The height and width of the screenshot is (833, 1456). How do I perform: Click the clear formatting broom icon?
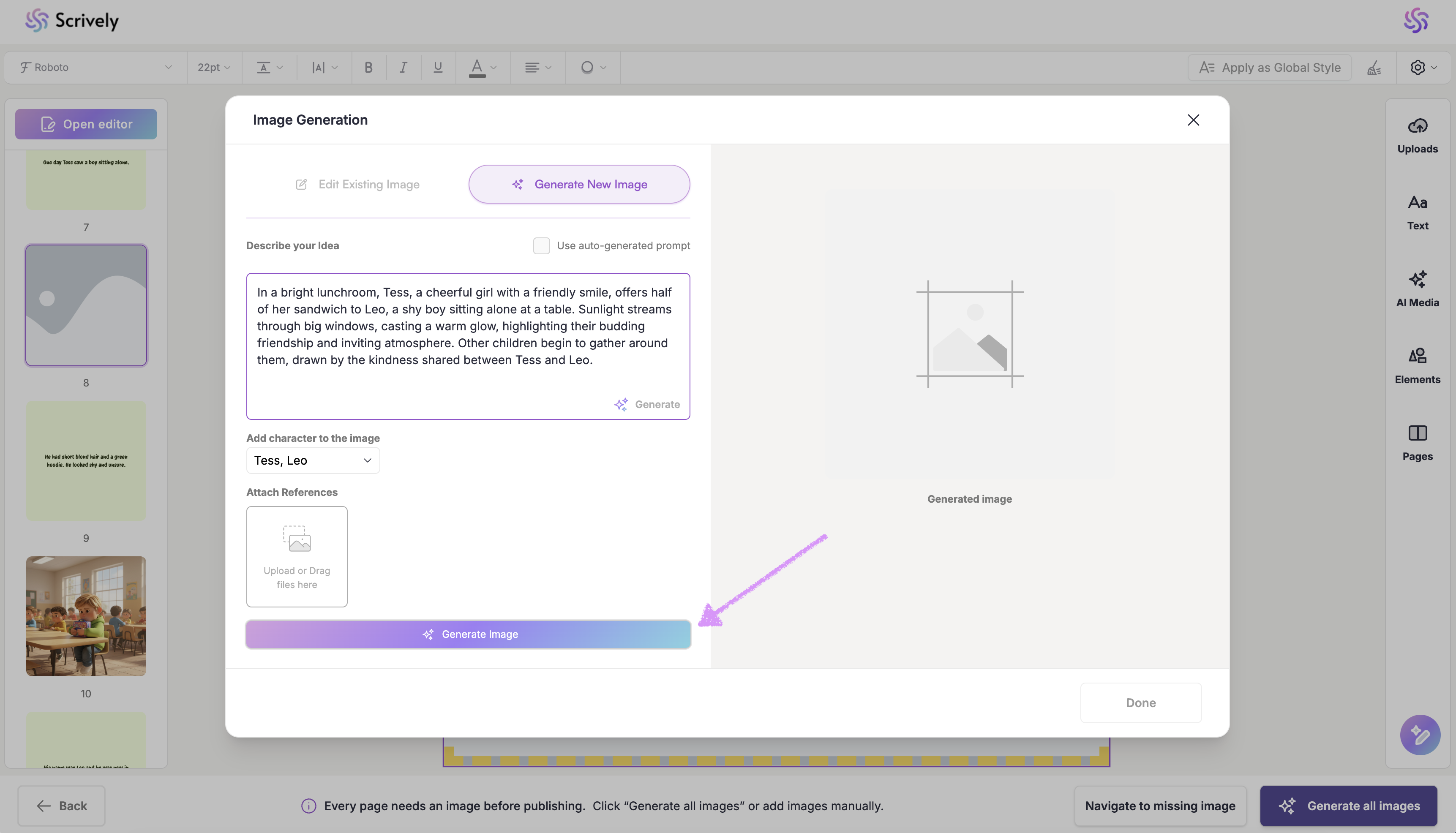(x=1374, y=68)
